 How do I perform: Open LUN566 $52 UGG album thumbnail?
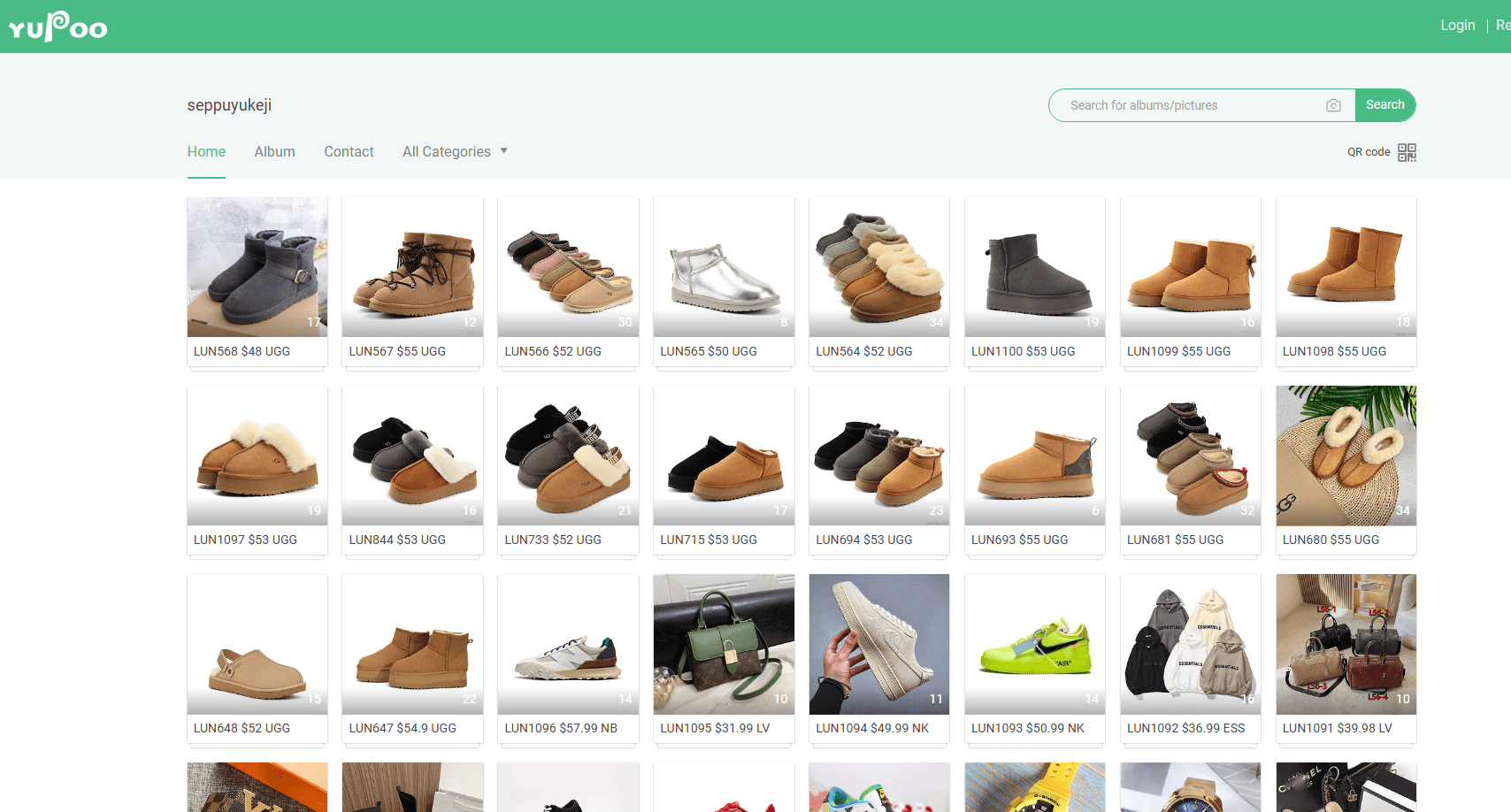click(x=568, y=267)
